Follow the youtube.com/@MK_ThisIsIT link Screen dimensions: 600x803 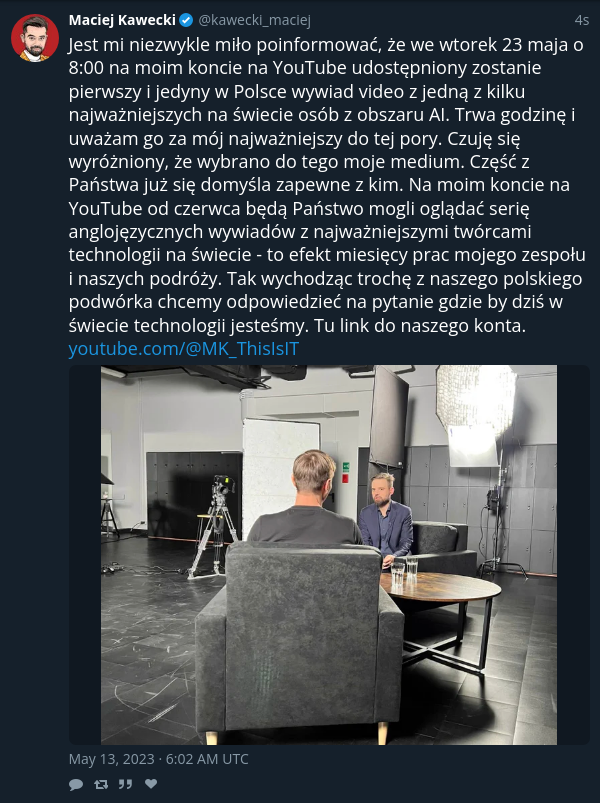pyautogui.click(x=184, y=349)
